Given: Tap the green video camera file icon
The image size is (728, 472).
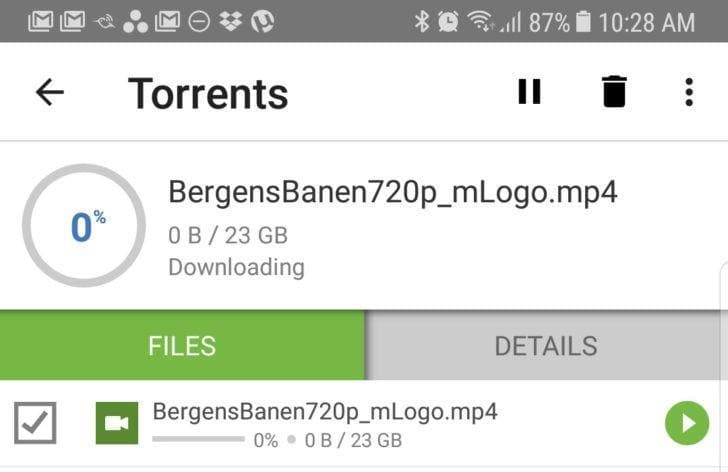Looking at the screenshot, I should (x=117, y=423).
